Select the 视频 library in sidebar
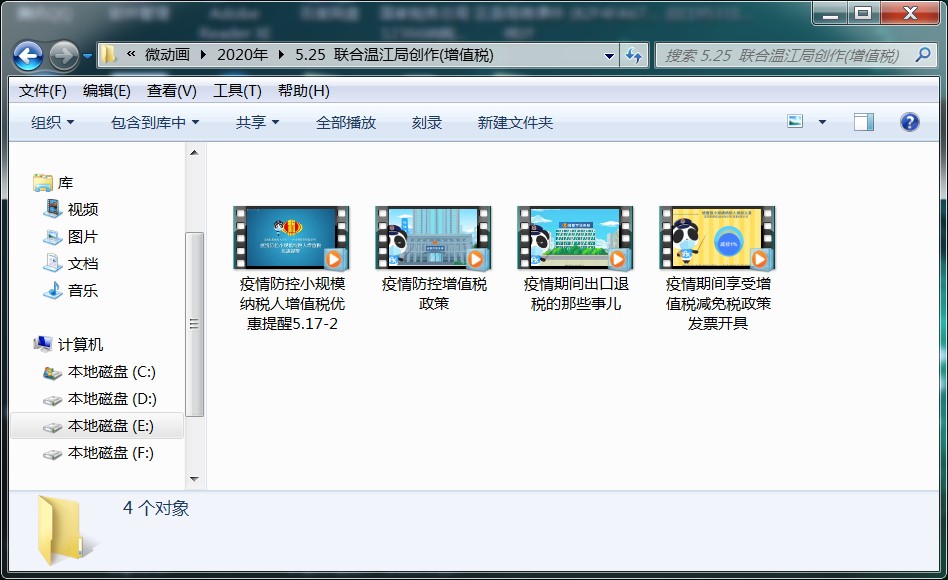948x580 pixels. 82,210
